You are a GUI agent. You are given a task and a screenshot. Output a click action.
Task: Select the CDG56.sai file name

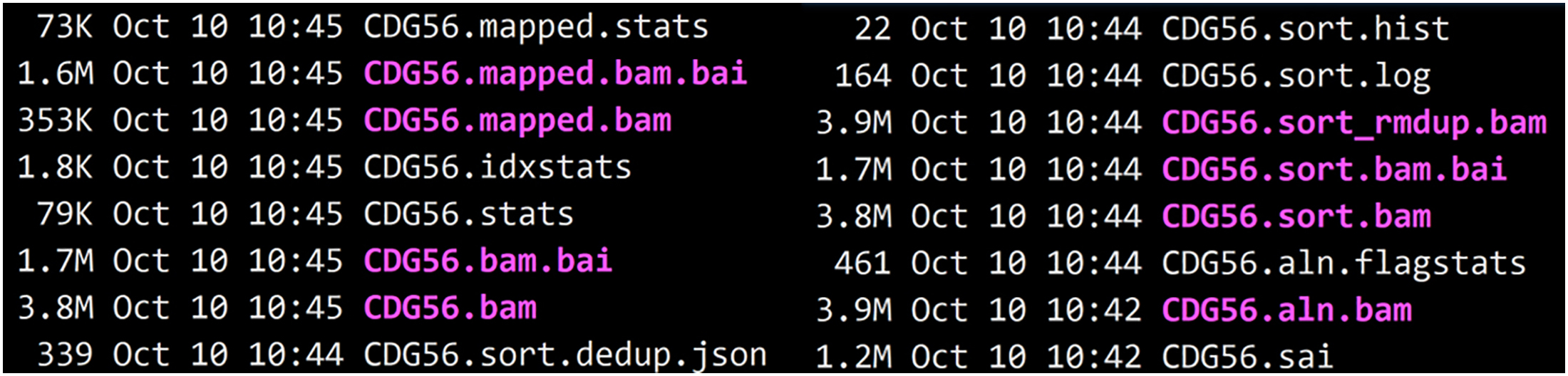(x=1247, y=357)
